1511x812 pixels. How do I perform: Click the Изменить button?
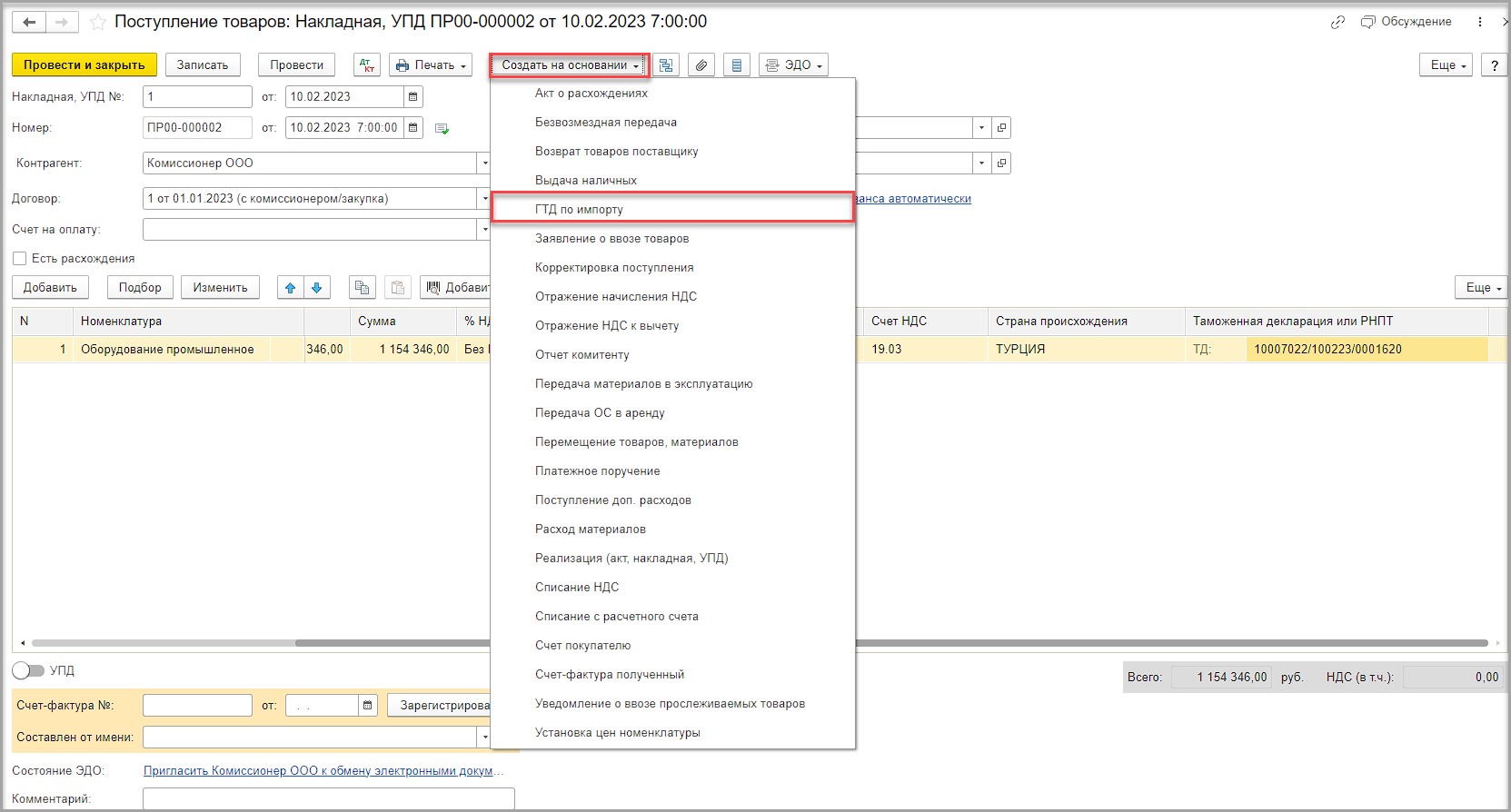(x=220, y=288)
